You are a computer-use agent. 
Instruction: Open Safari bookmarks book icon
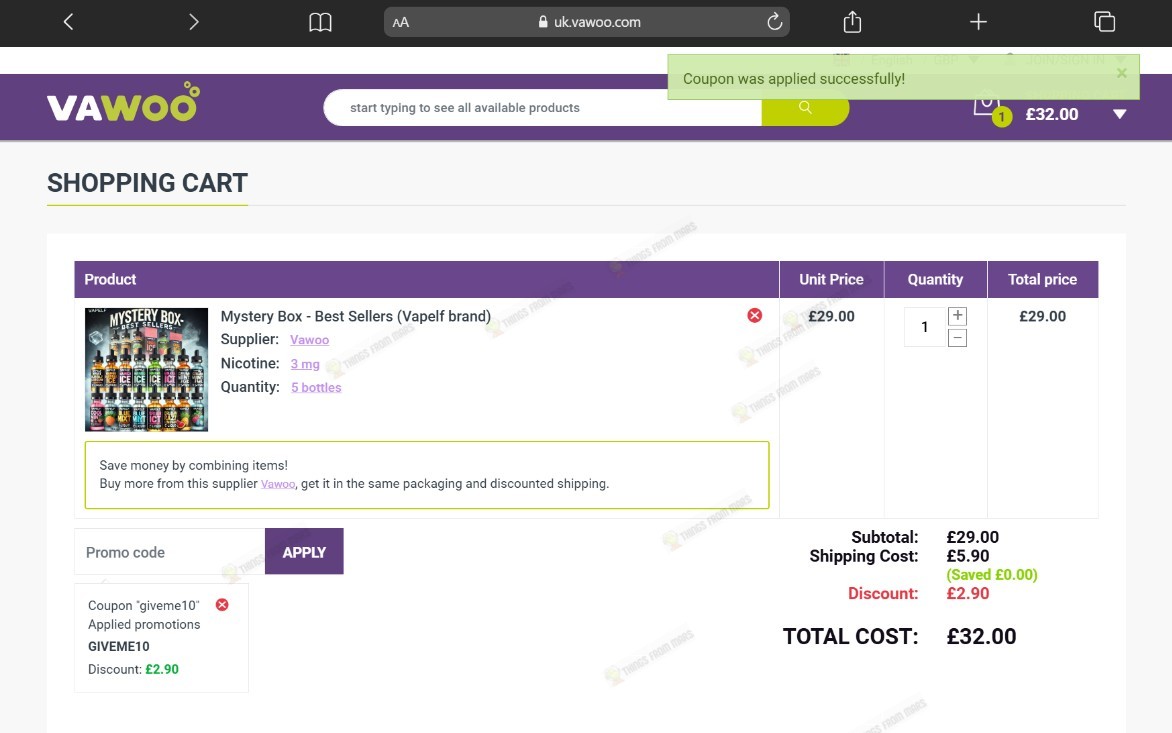tap(320, 22)
